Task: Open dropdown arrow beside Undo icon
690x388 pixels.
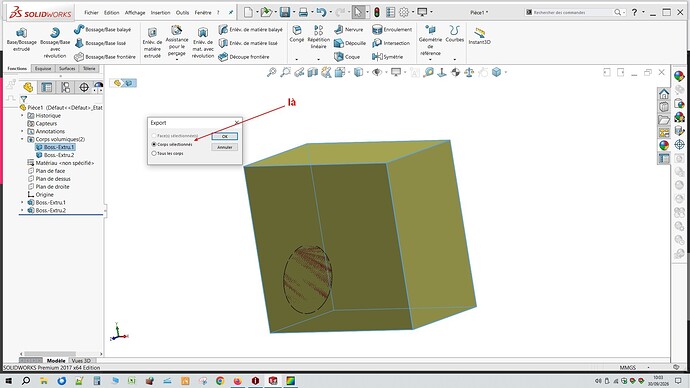Action: click(x=330, y=12)
